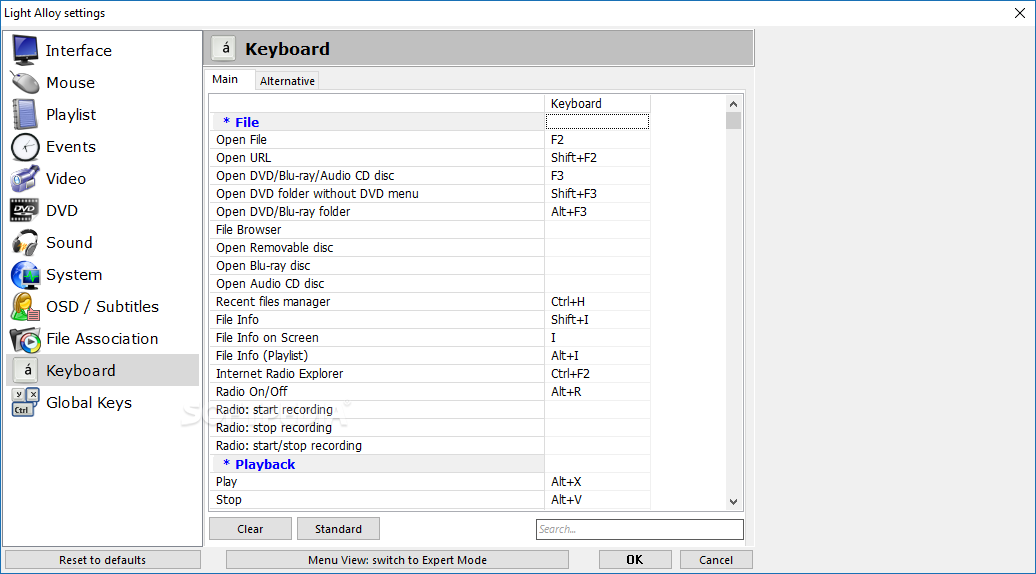Open the Interface settings monitor icon
Screen dimensions: 1036x574
click(25, 50)
